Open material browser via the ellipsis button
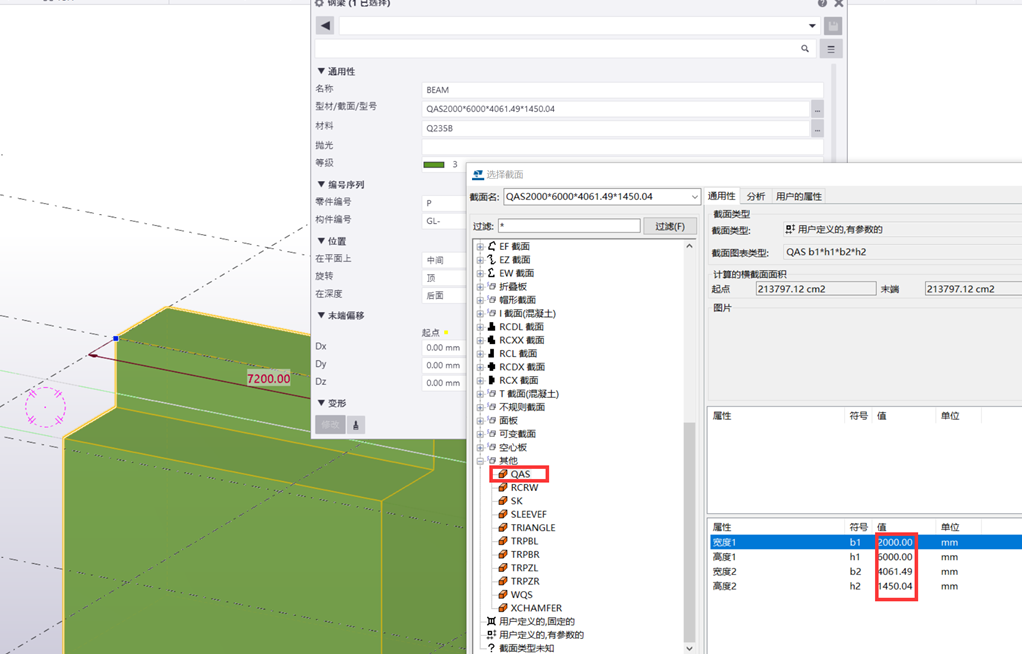This screenshot has width=1022, height=654. click(817, 129)
